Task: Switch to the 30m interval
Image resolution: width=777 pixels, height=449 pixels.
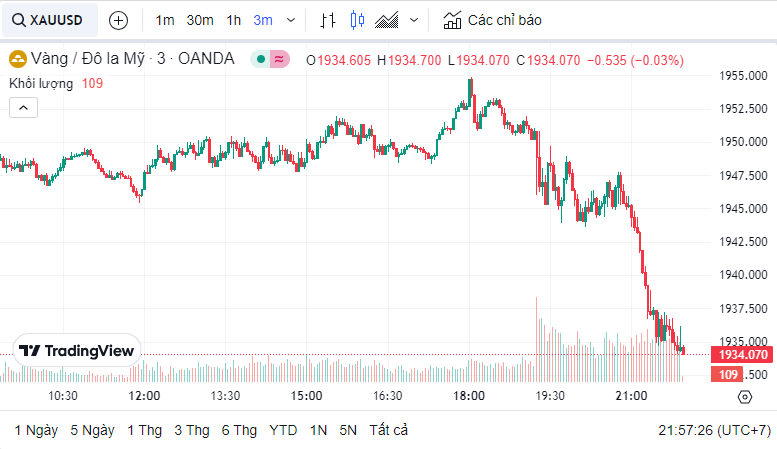Action: 200,20
